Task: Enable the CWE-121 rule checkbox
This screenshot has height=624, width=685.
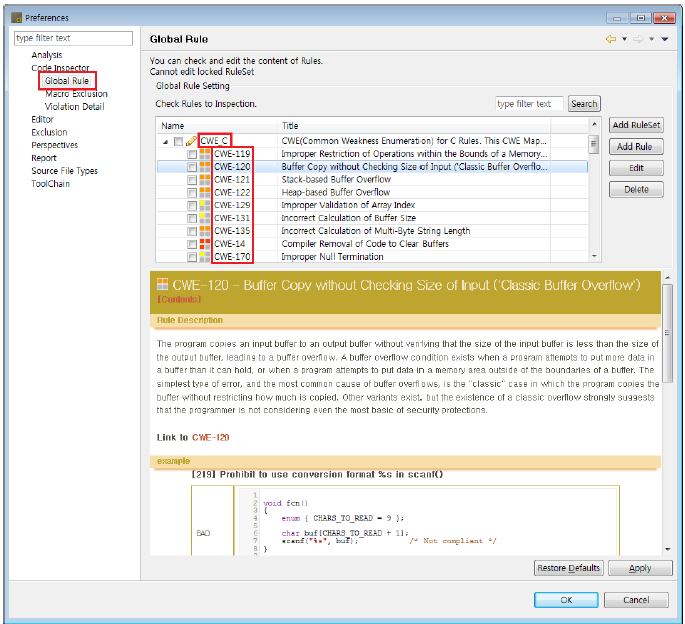Action: 192,180
